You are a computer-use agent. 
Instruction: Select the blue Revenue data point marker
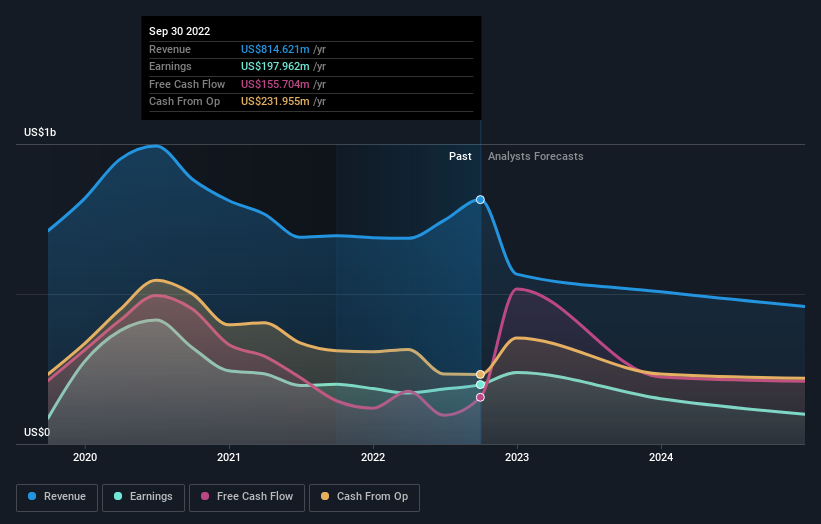[x=480, y=199]
